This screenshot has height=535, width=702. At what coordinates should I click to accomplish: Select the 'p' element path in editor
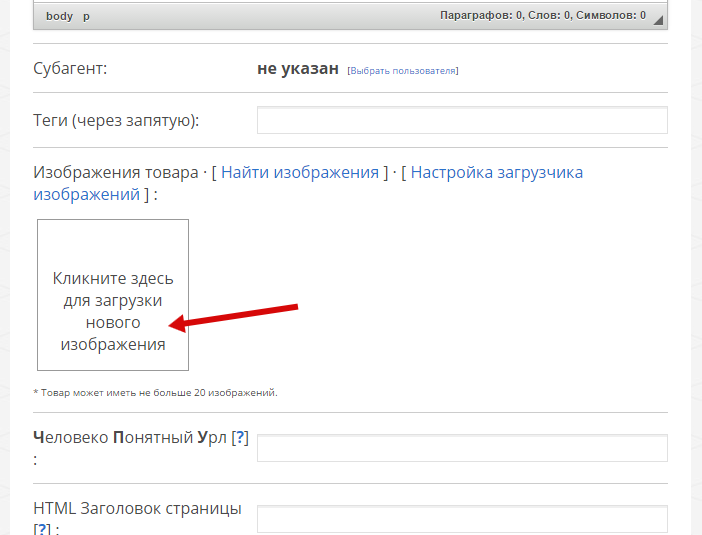86,16
